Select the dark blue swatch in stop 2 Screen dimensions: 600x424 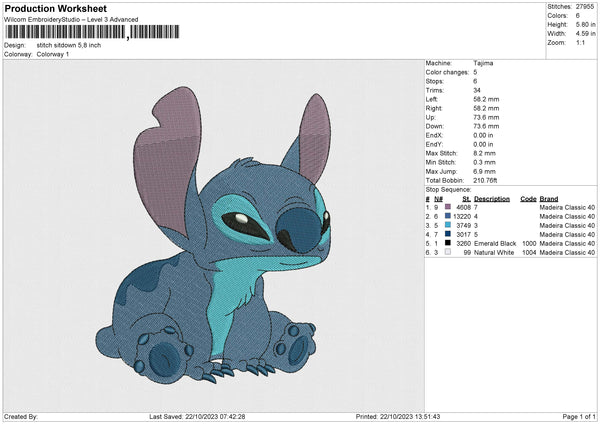click(x=447, y=215)
